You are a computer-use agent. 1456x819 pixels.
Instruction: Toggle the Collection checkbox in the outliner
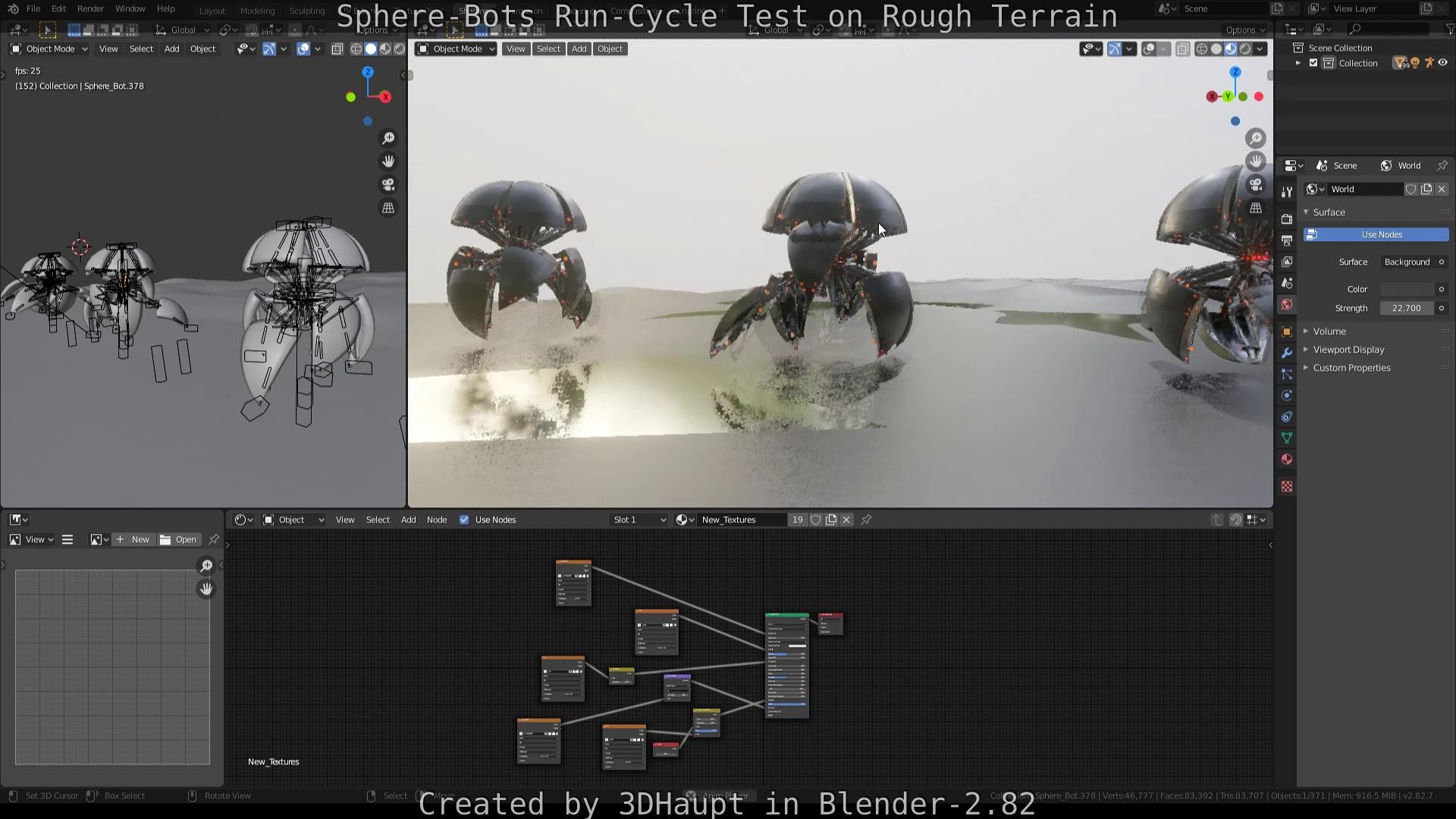[1314, 63]
